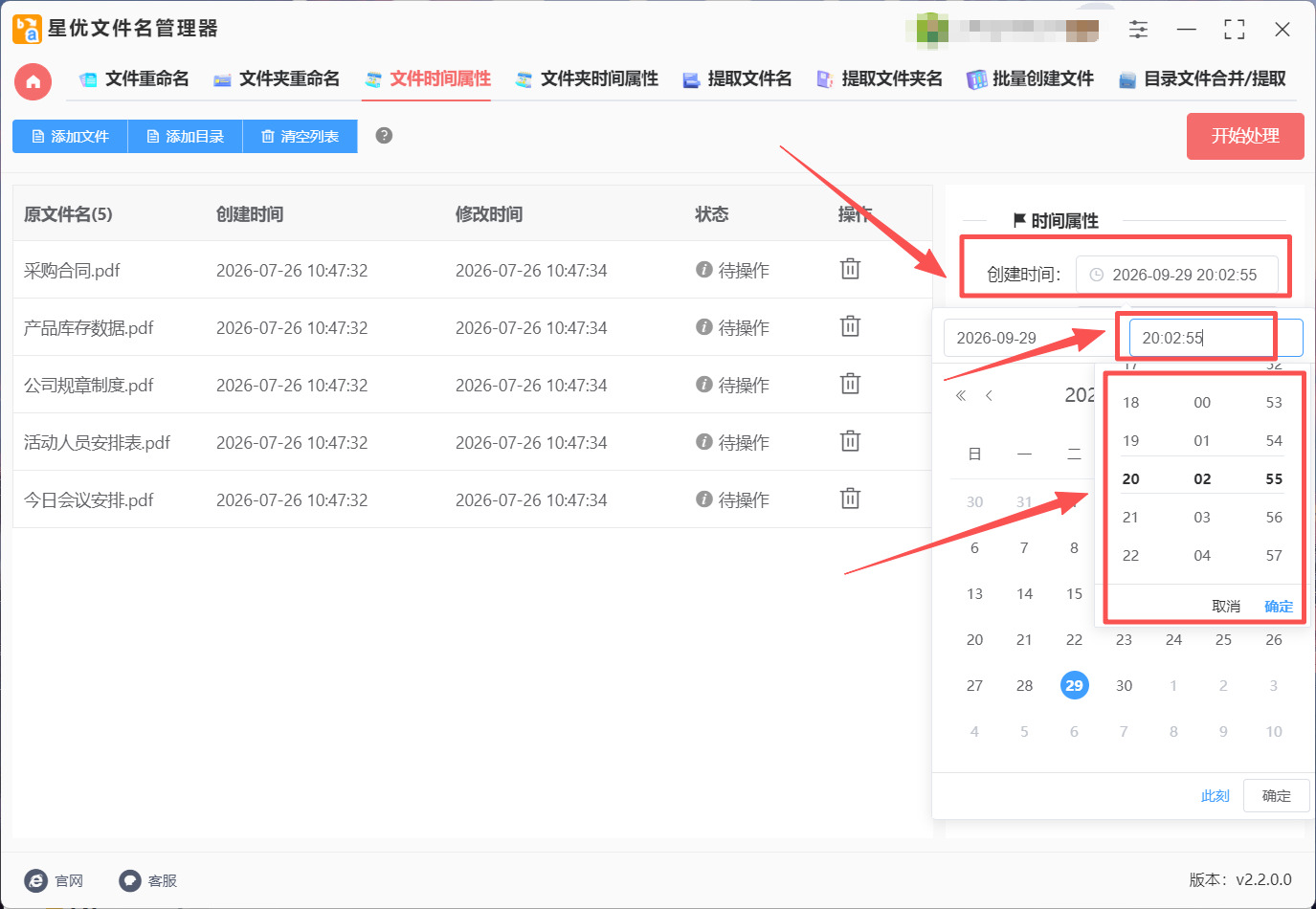This screenshot has height=909, width=1316.
Task: Open the 文件夹时间属性 tab
Action: tap(587, 78)
